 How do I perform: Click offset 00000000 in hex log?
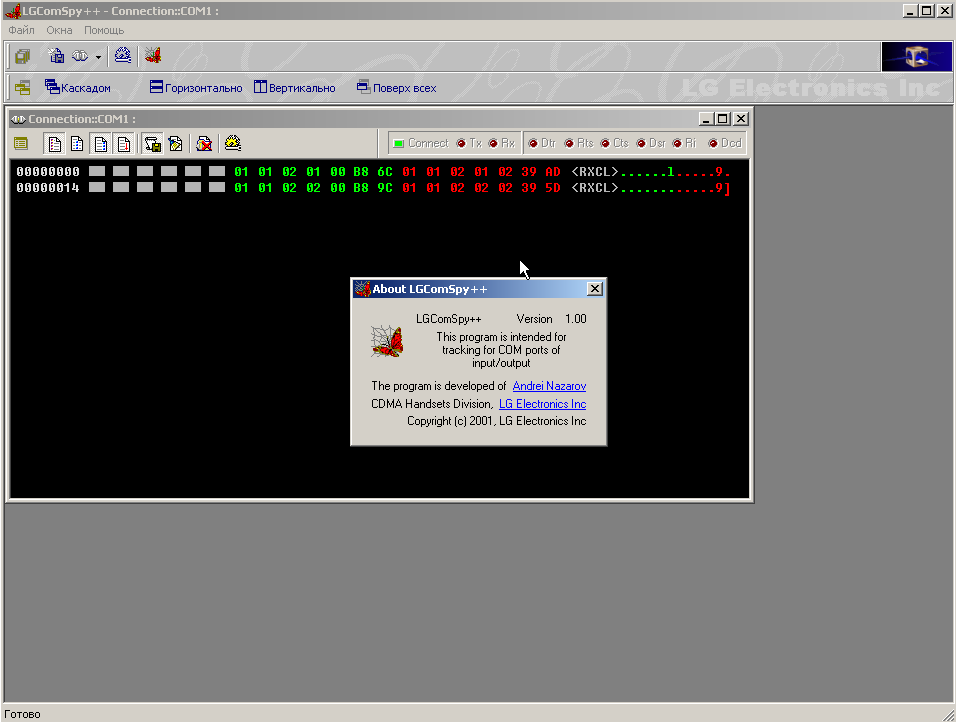48,172
